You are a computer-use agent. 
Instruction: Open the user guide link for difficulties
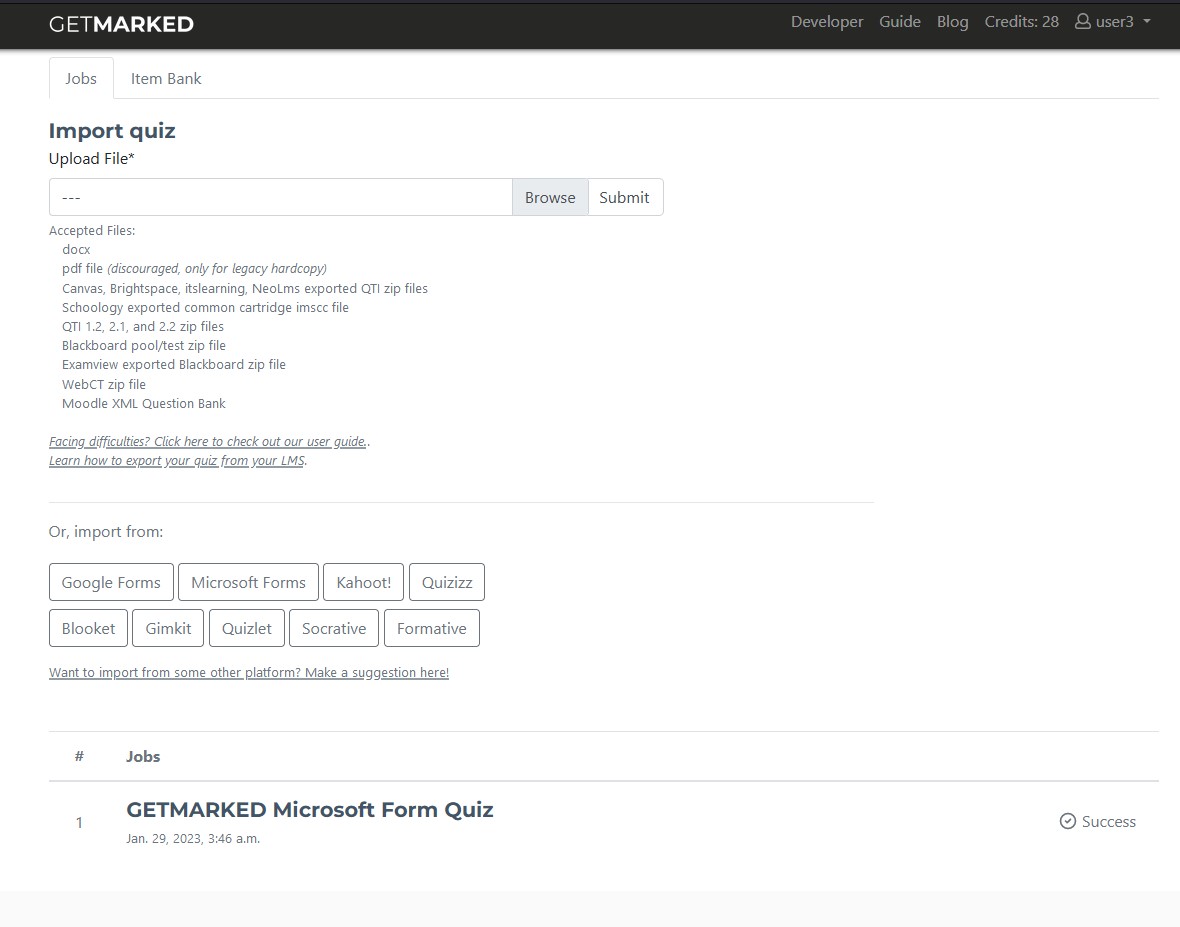(x=208, y=442)
